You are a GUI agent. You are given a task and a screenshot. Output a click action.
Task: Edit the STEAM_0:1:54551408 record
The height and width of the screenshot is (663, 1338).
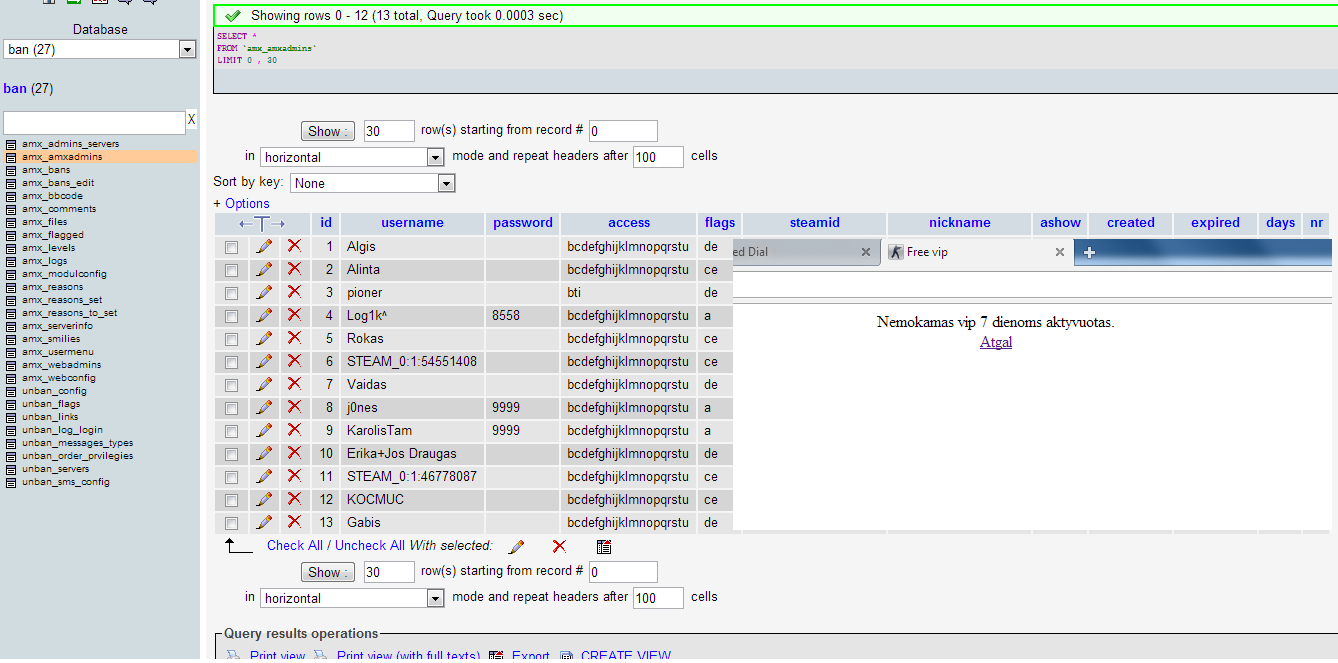[x=264, y=361]
